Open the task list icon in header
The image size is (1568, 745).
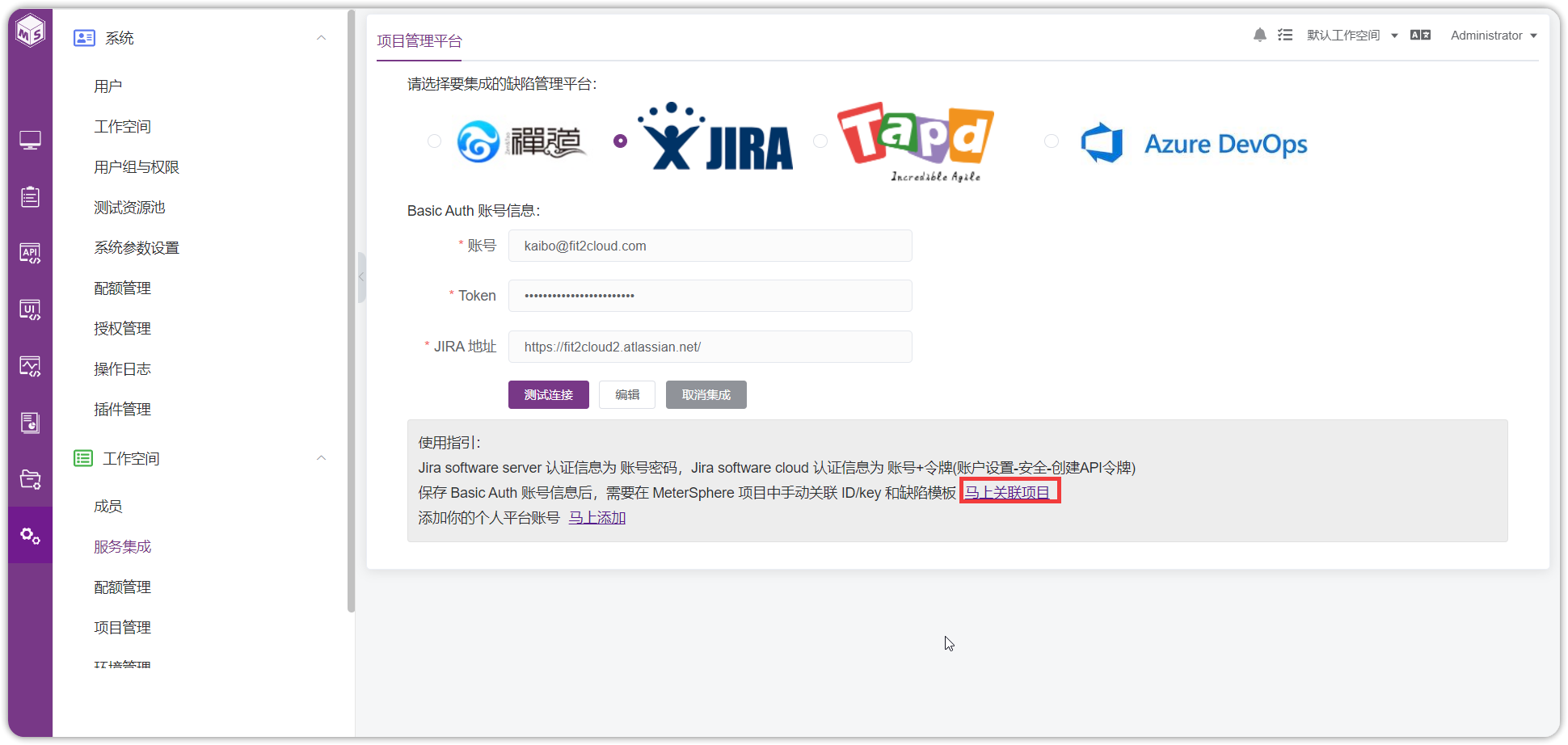click(1284, 35)
